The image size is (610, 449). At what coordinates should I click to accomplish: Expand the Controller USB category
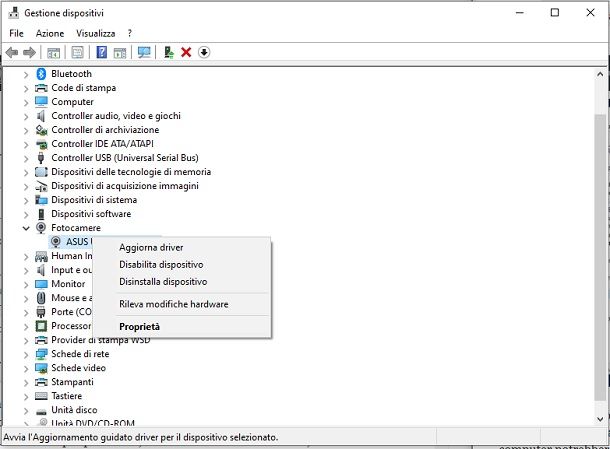[26, 158]
